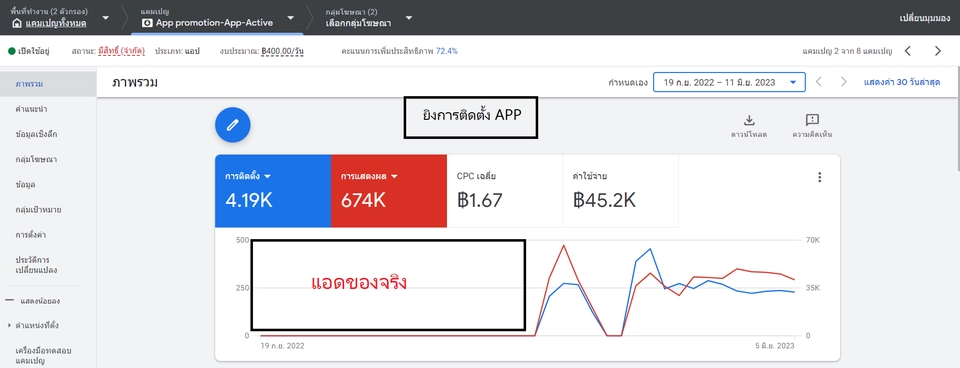Screen dimensions: 960x368
Task: Open the ad group selector dropdown
Action: [x=408, y=18]
